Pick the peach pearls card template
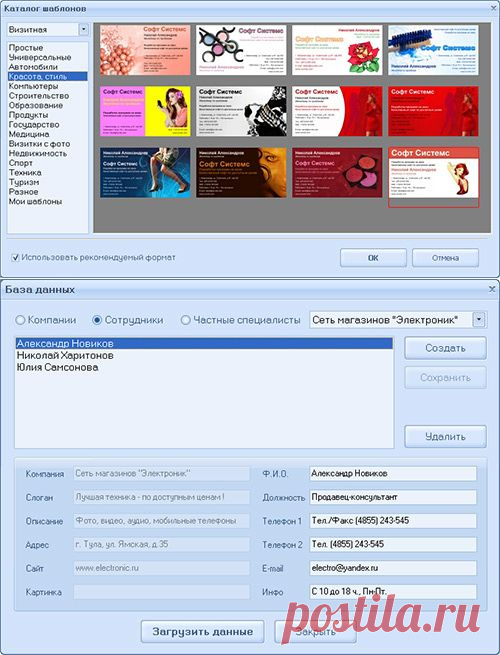The height and width of the screenshot is (655, 500). pyautogui.click(x=145, y=50)
